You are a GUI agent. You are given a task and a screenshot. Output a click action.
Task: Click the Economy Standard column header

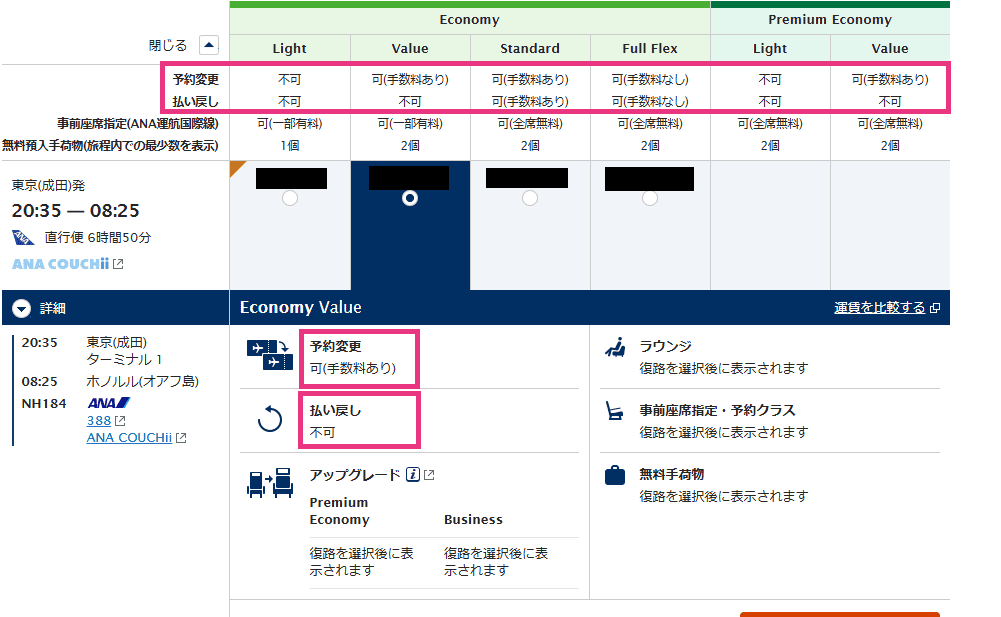tap(530, 49)
